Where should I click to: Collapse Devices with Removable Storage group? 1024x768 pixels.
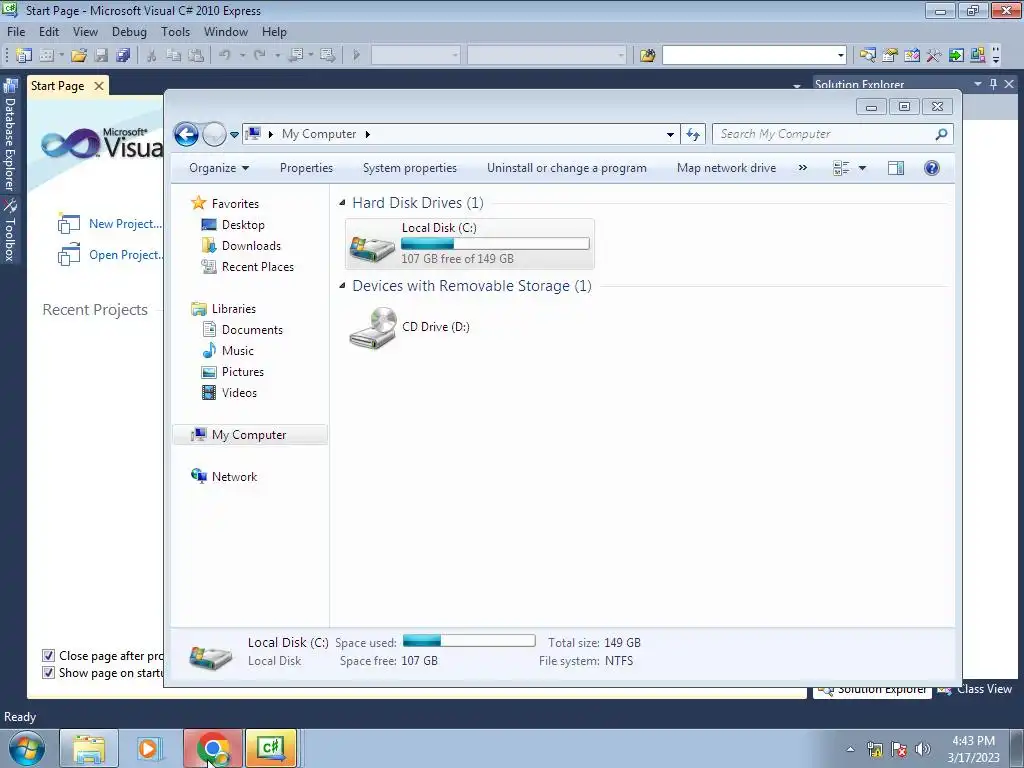click(342, 286)
